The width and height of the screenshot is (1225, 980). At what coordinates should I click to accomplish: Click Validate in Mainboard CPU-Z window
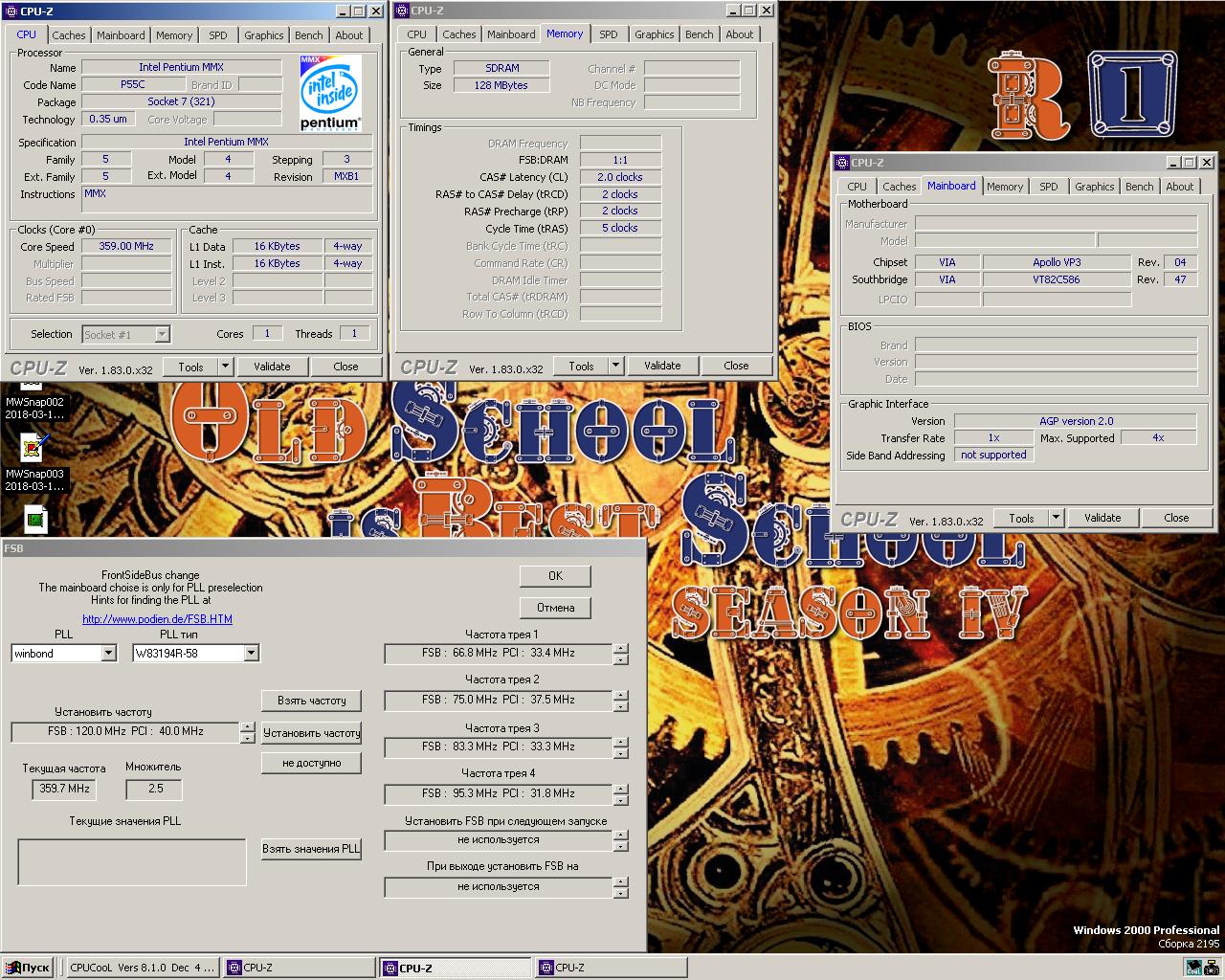point(1102,518)
